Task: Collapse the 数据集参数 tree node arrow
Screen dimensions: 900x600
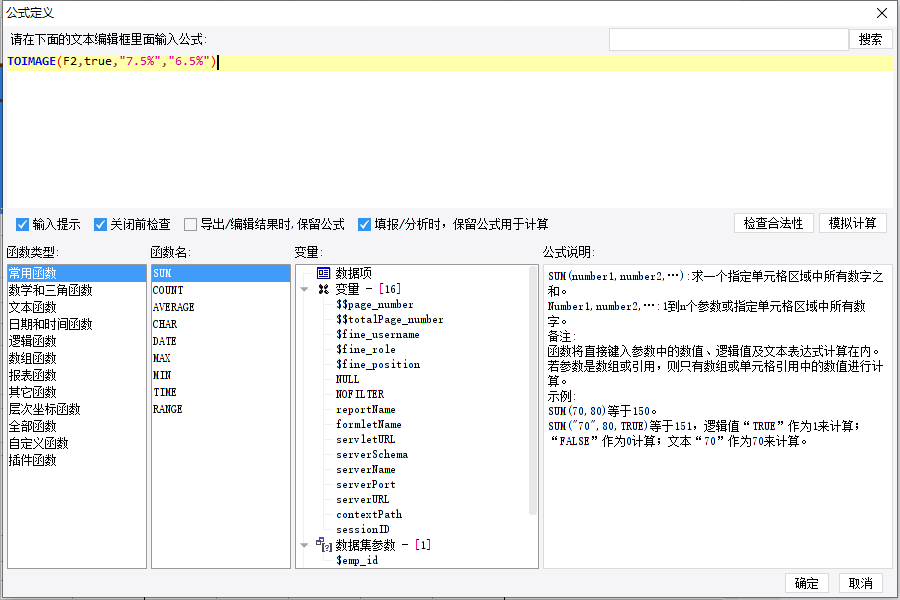Action: [305, 545]
